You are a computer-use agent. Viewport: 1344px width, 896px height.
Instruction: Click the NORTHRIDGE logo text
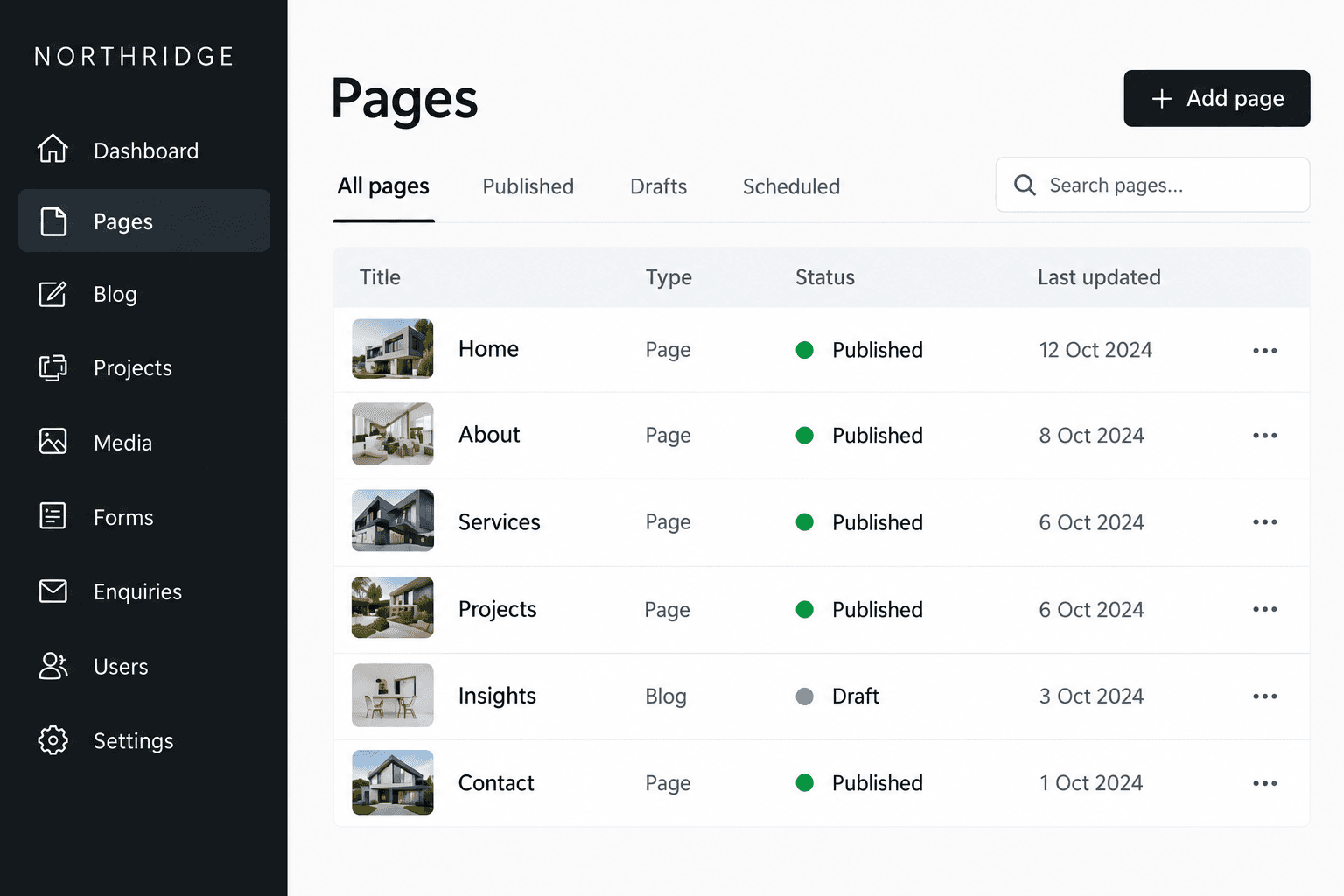coord(135,57)
